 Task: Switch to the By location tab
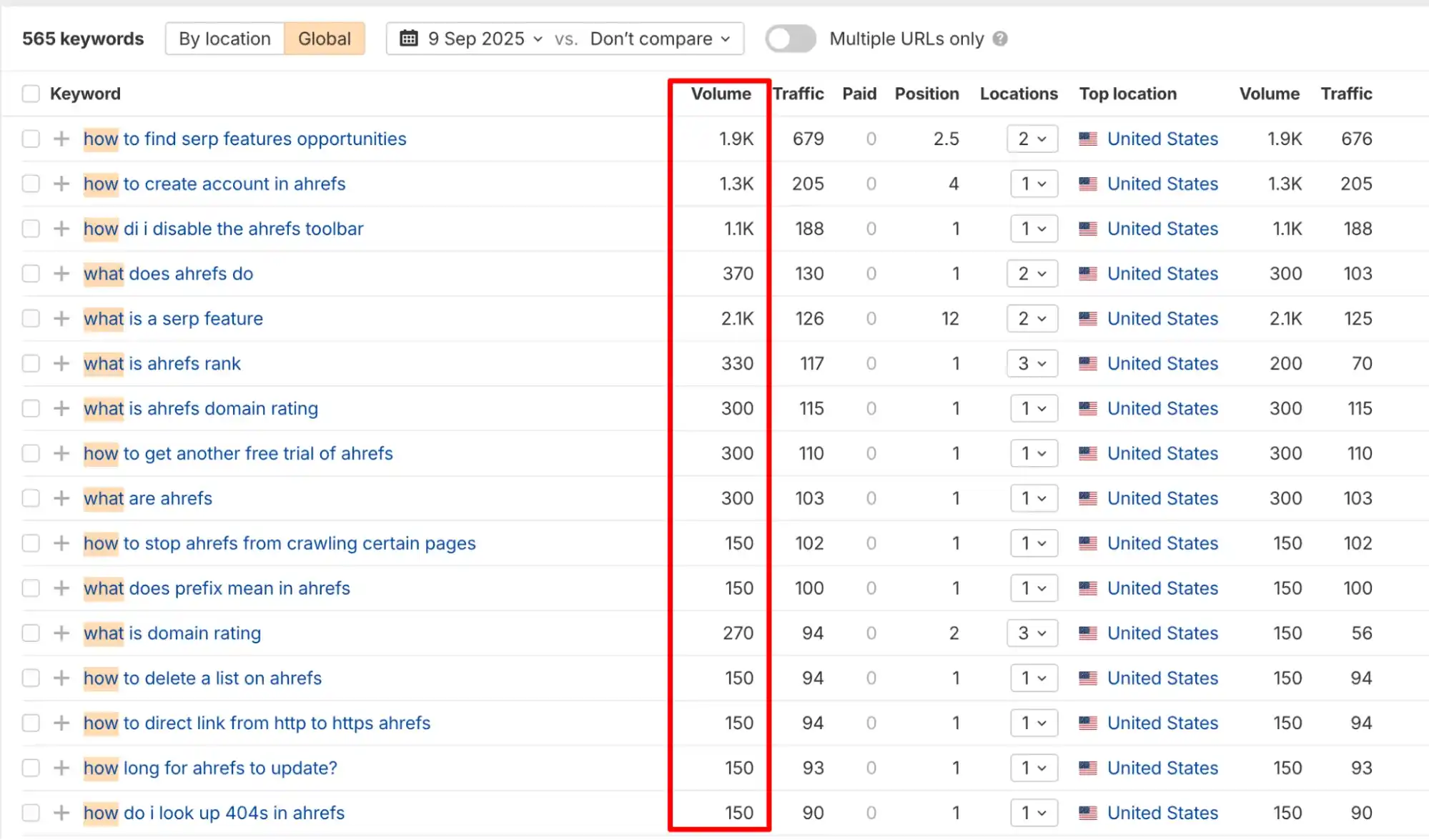(224, 39)
